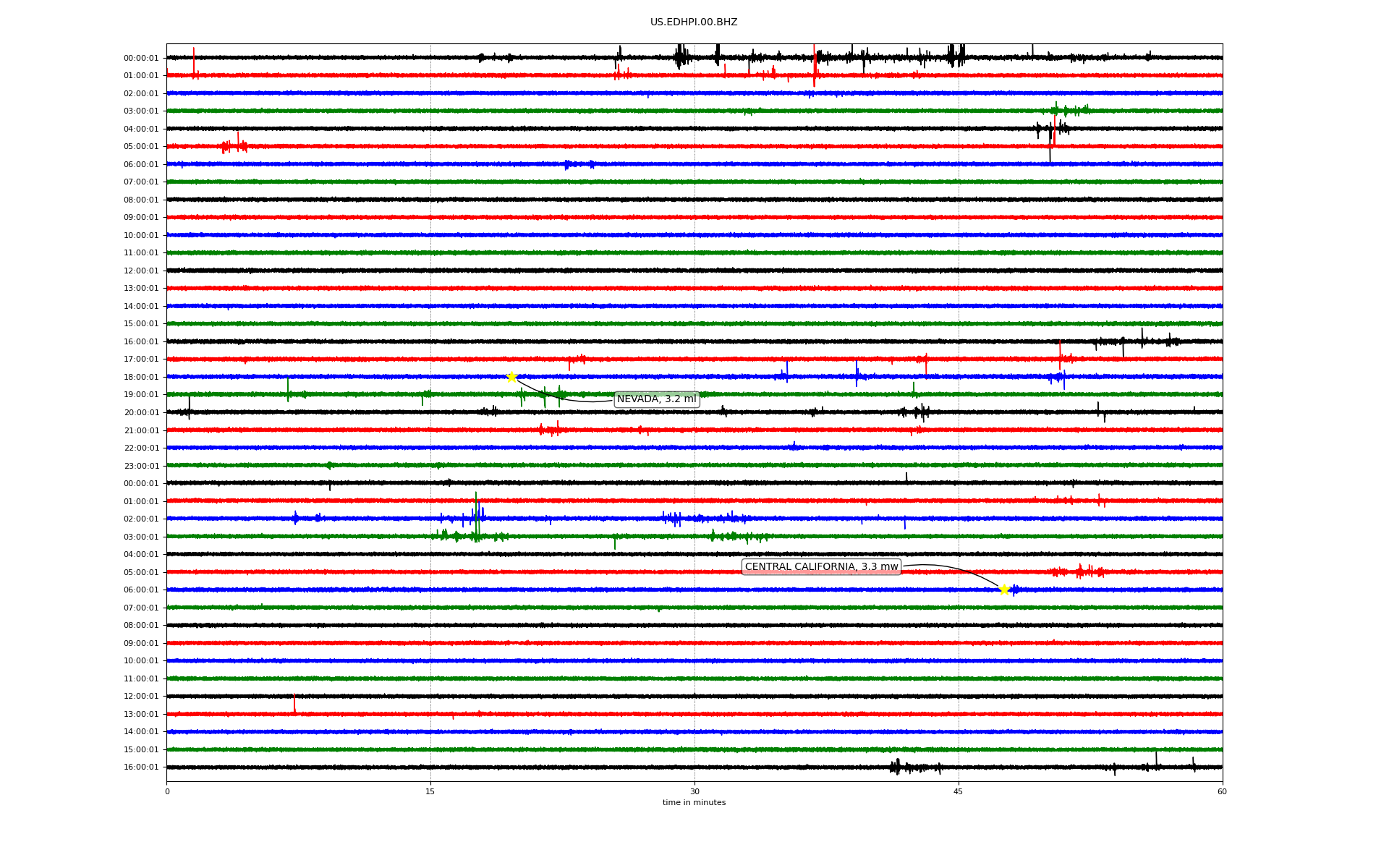
Task: Click the topmost 00:00:01 row time label
Action: pyautogui.click(x=141, y=59)
